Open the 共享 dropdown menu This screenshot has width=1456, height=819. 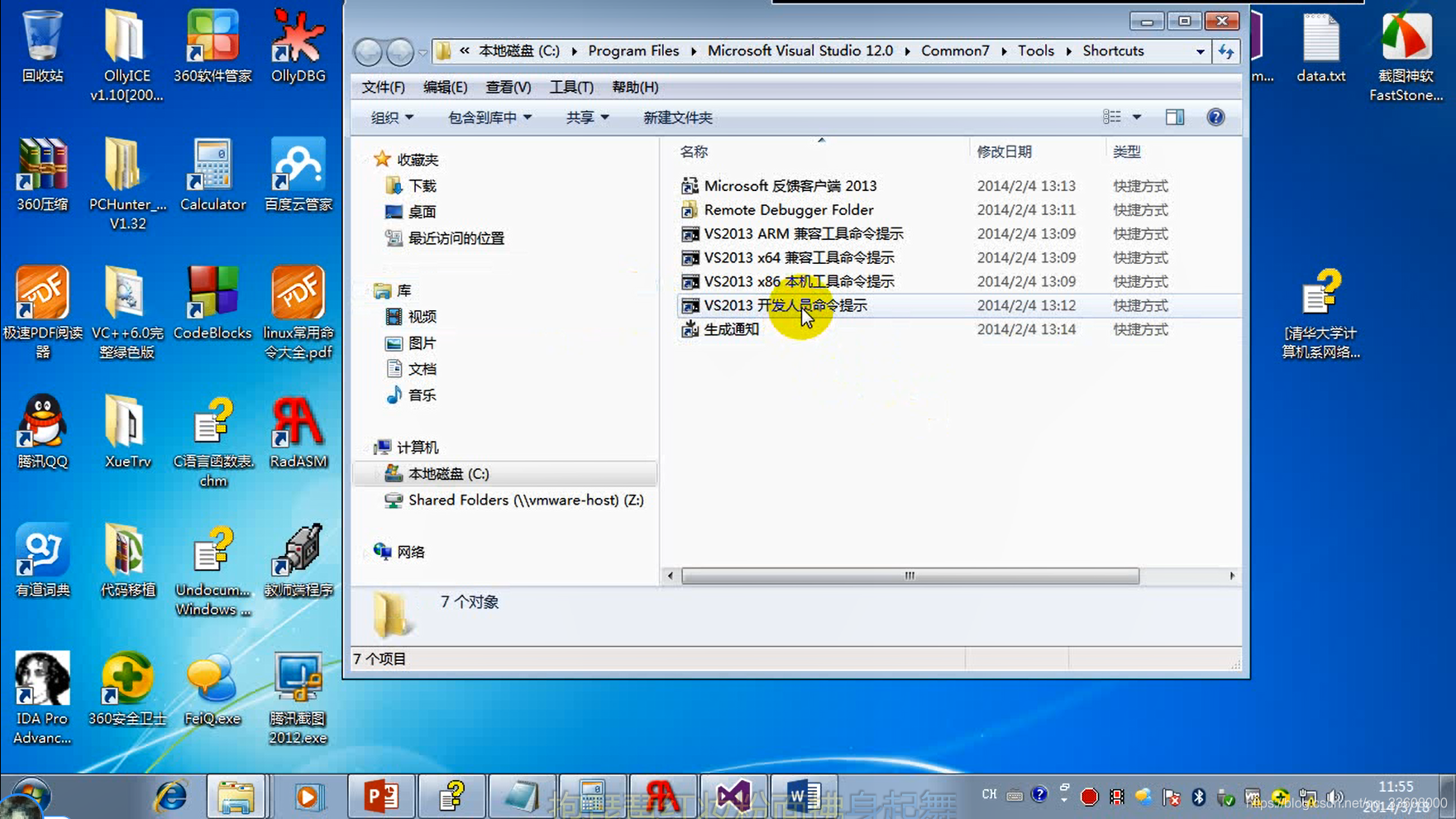click(587, 117)
